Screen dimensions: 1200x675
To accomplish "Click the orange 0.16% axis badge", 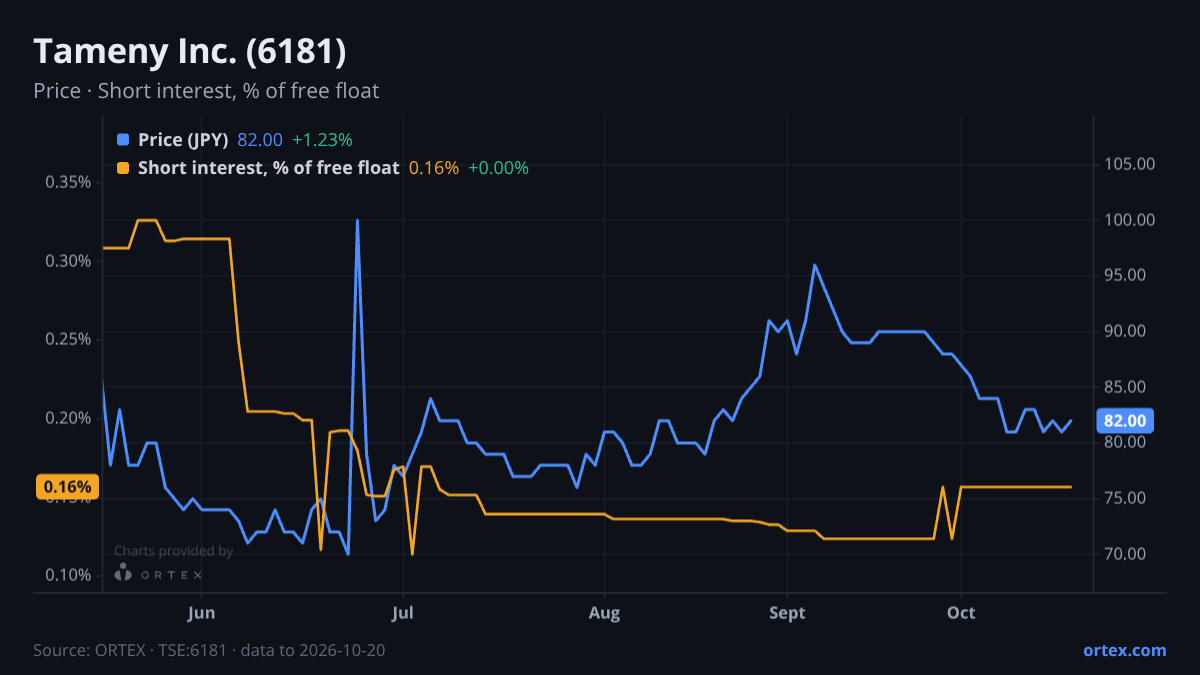I will (x=68, y=487).
